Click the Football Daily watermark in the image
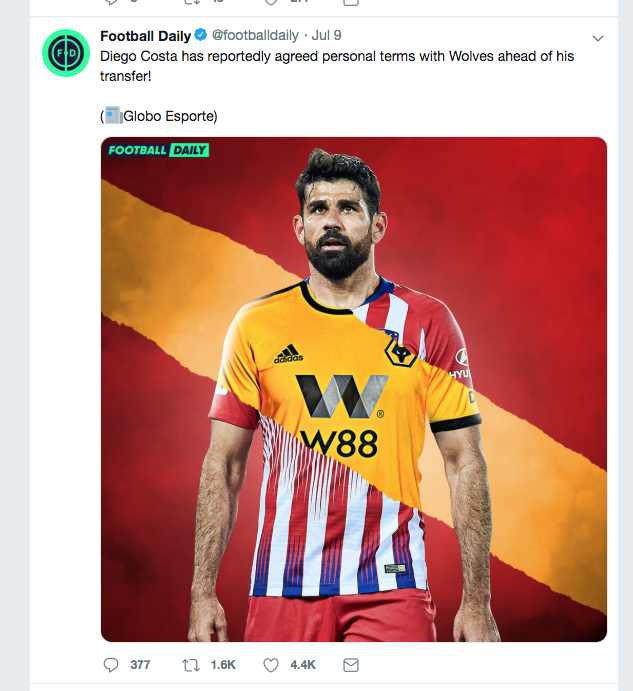 tap(158, 151)
